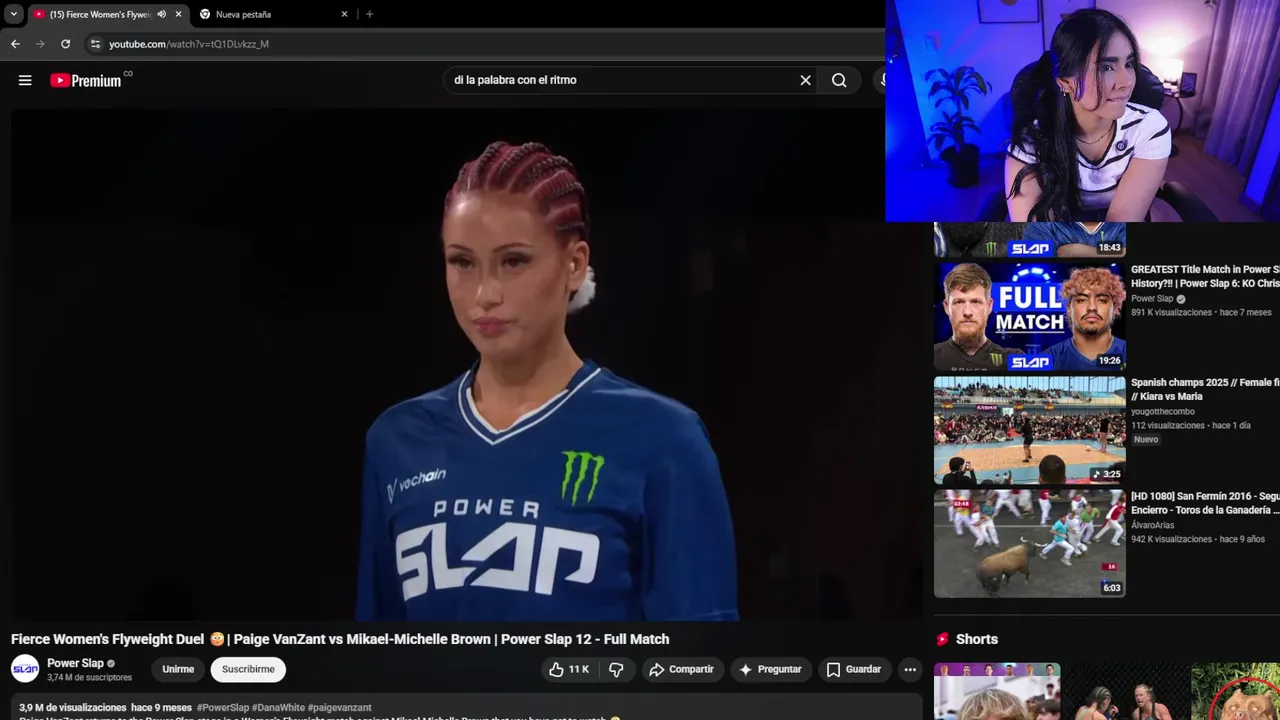Open the tab search dropdown arrow
Viewport: 1280px width, 720px height.
(x=13, y=14)
